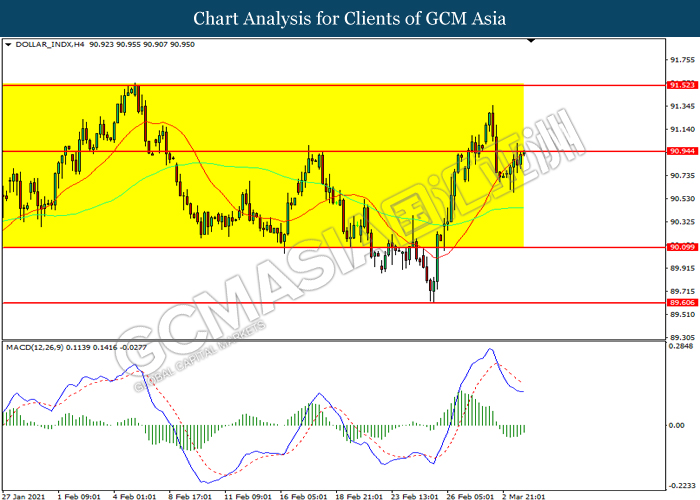This screenshot has width=700, height=500.
Task: Click the 89.715 price axis value
Action: point(683,292)
